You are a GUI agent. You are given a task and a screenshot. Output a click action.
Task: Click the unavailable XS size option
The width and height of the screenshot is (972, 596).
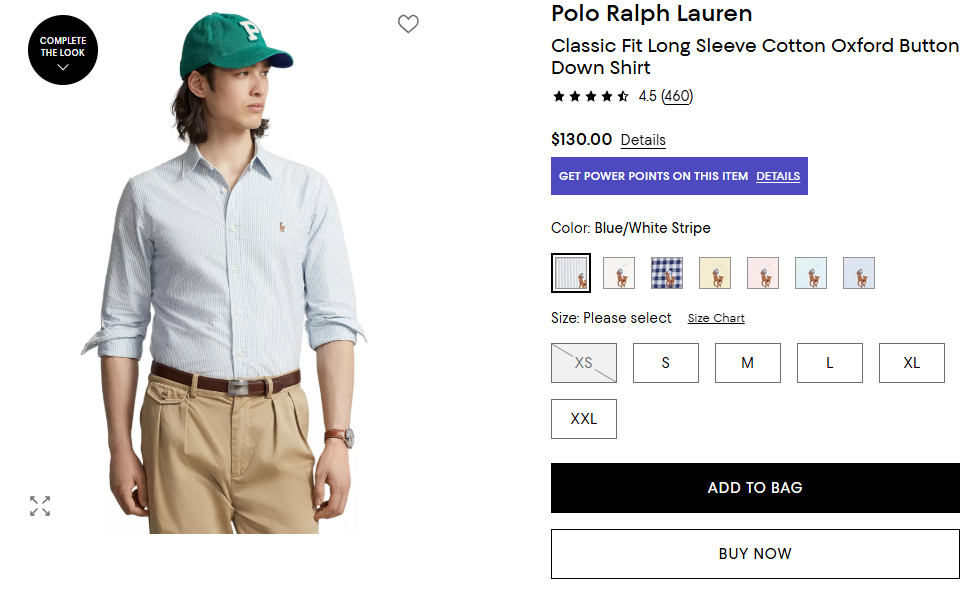584,363
